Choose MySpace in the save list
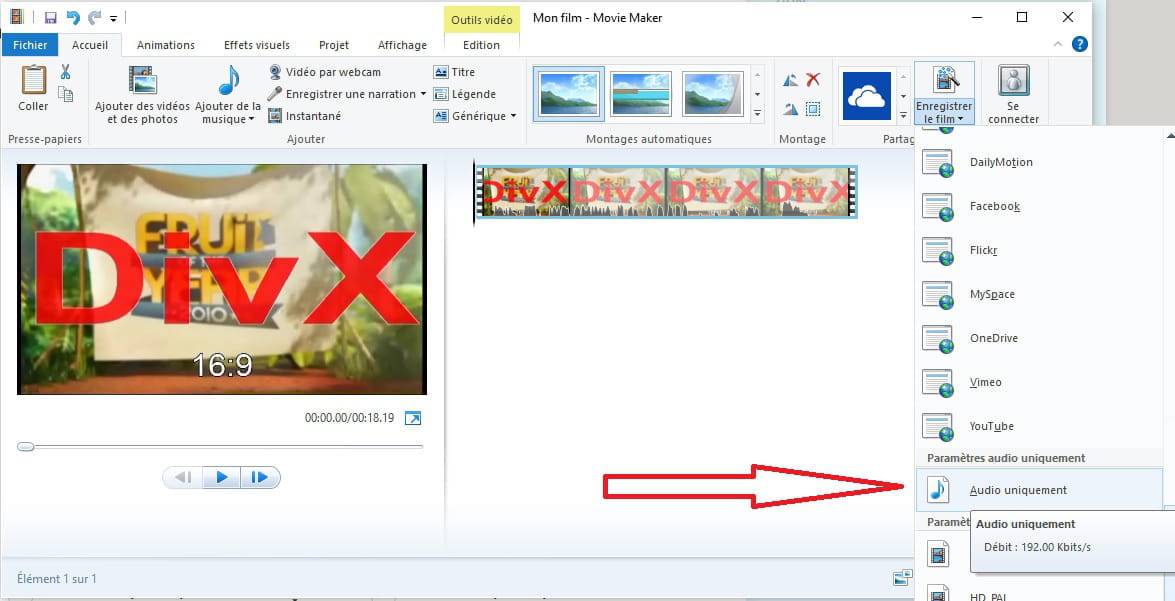 1039,295
